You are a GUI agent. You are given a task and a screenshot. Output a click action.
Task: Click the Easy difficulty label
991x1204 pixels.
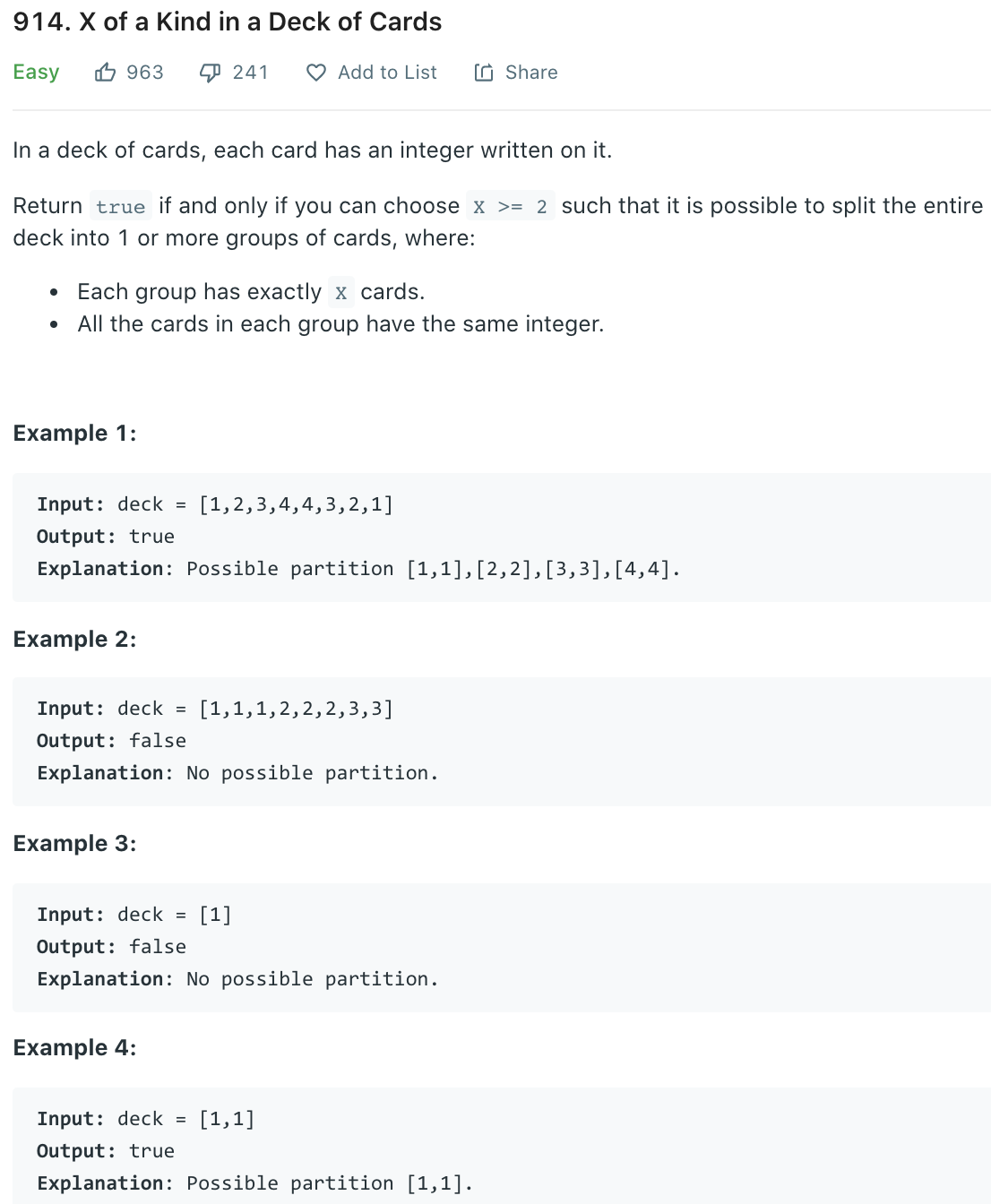[x=36, y=73]
